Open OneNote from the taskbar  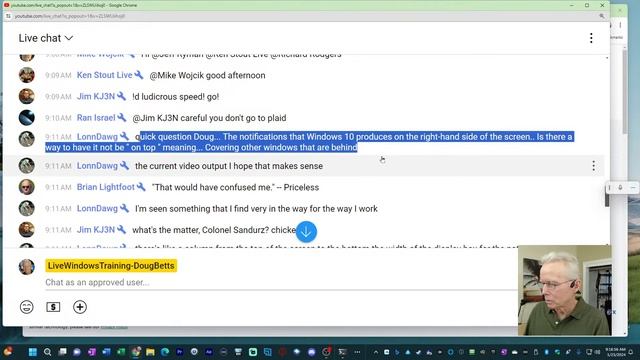tap(92, 352)
